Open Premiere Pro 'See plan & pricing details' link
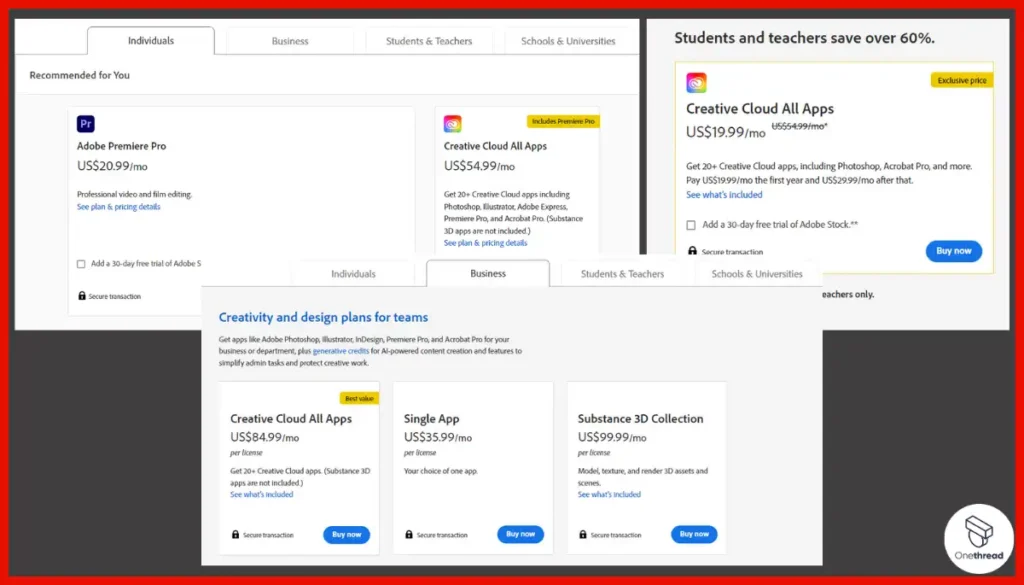Screen dimensions: 1024x585 tap(119, 206)
